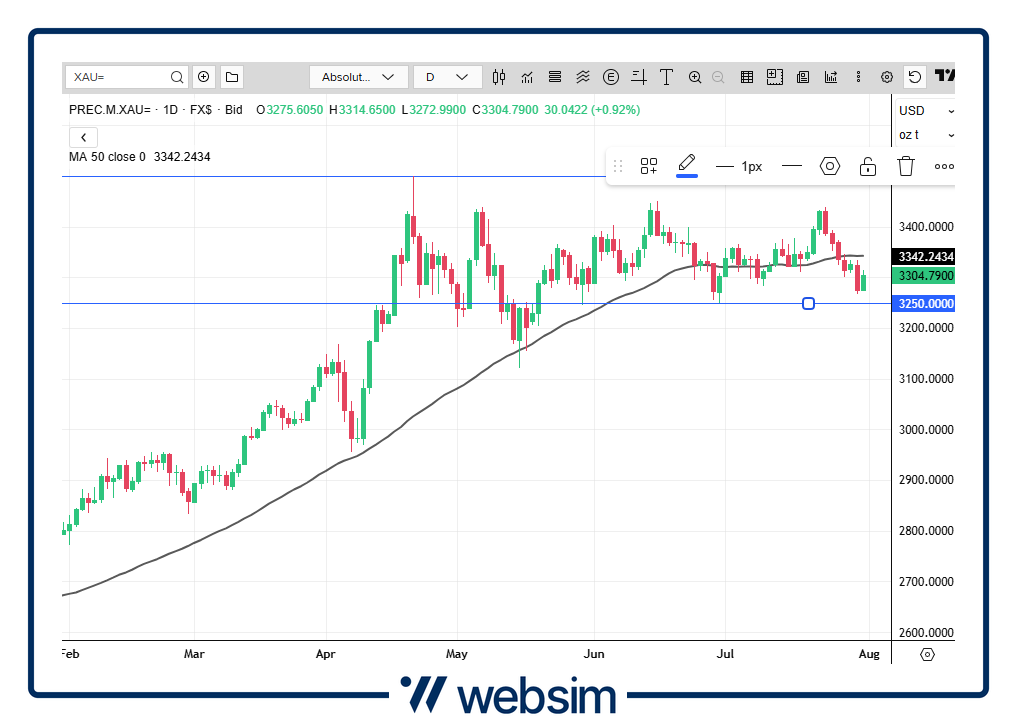Toggle the lock on the drawing

click(868, 166)
